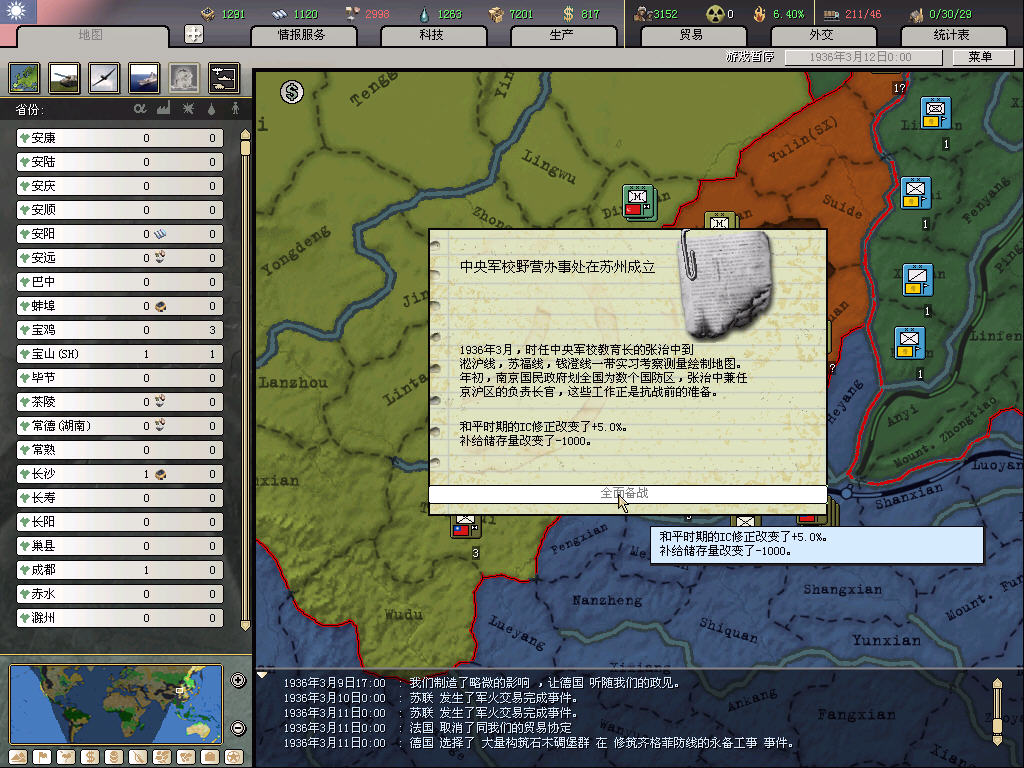Open the 情报服务 intelligence tab
Image resolution: width=1024 pixels, height=768 pixels.
click(302, 35)
